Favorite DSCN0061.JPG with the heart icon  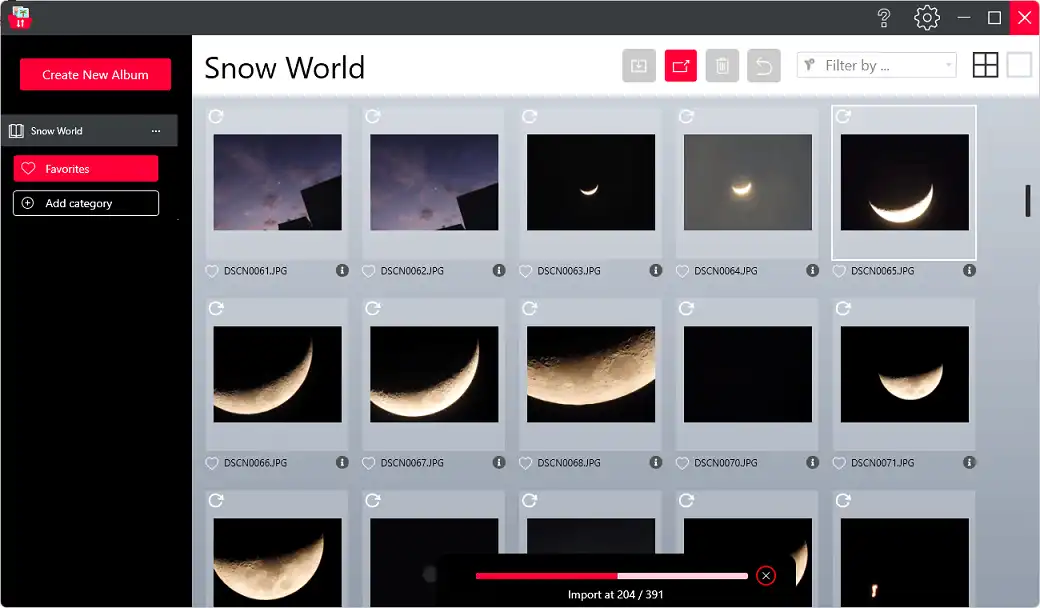coord(212,271)
